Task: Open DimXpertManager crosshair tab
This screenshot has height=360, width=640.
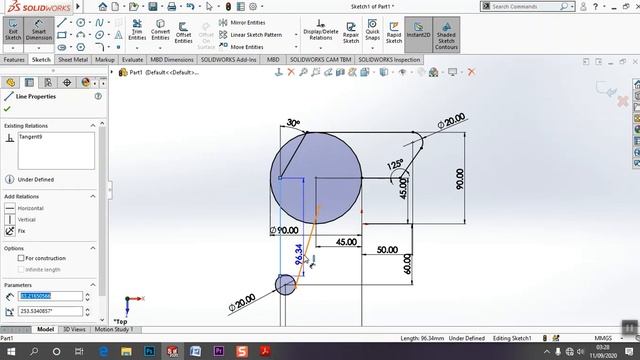Action: 67,82
